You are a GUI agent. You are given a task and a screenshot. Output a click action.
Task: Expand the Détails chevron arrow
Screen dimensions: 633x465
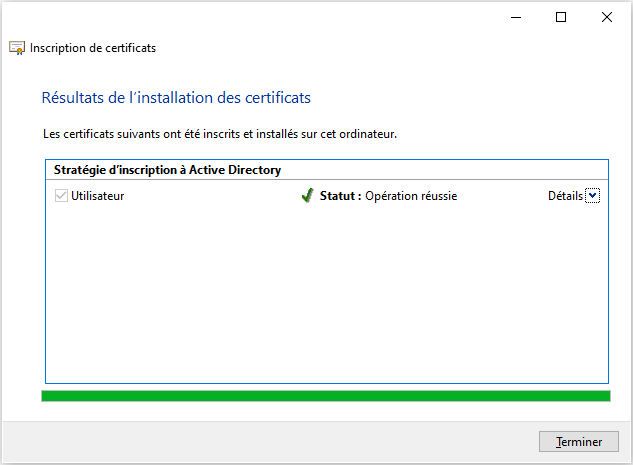[x=593, y=196]
